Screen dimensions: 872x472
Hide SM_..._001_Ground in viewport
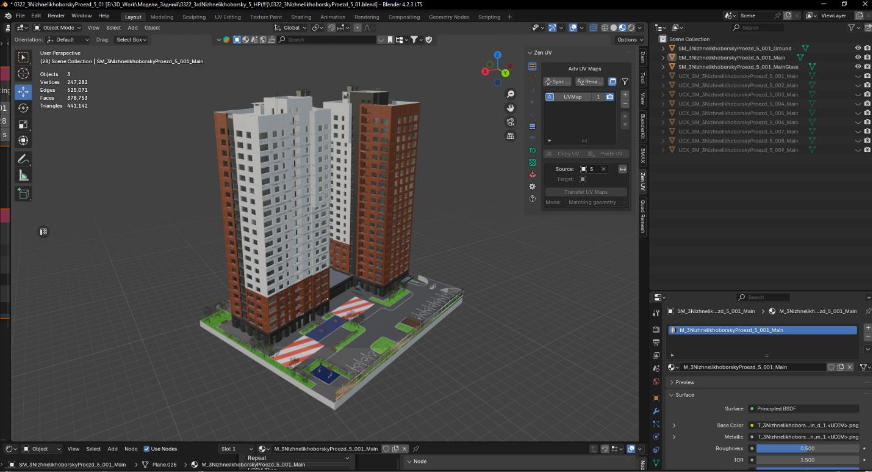tap(858, 48)
